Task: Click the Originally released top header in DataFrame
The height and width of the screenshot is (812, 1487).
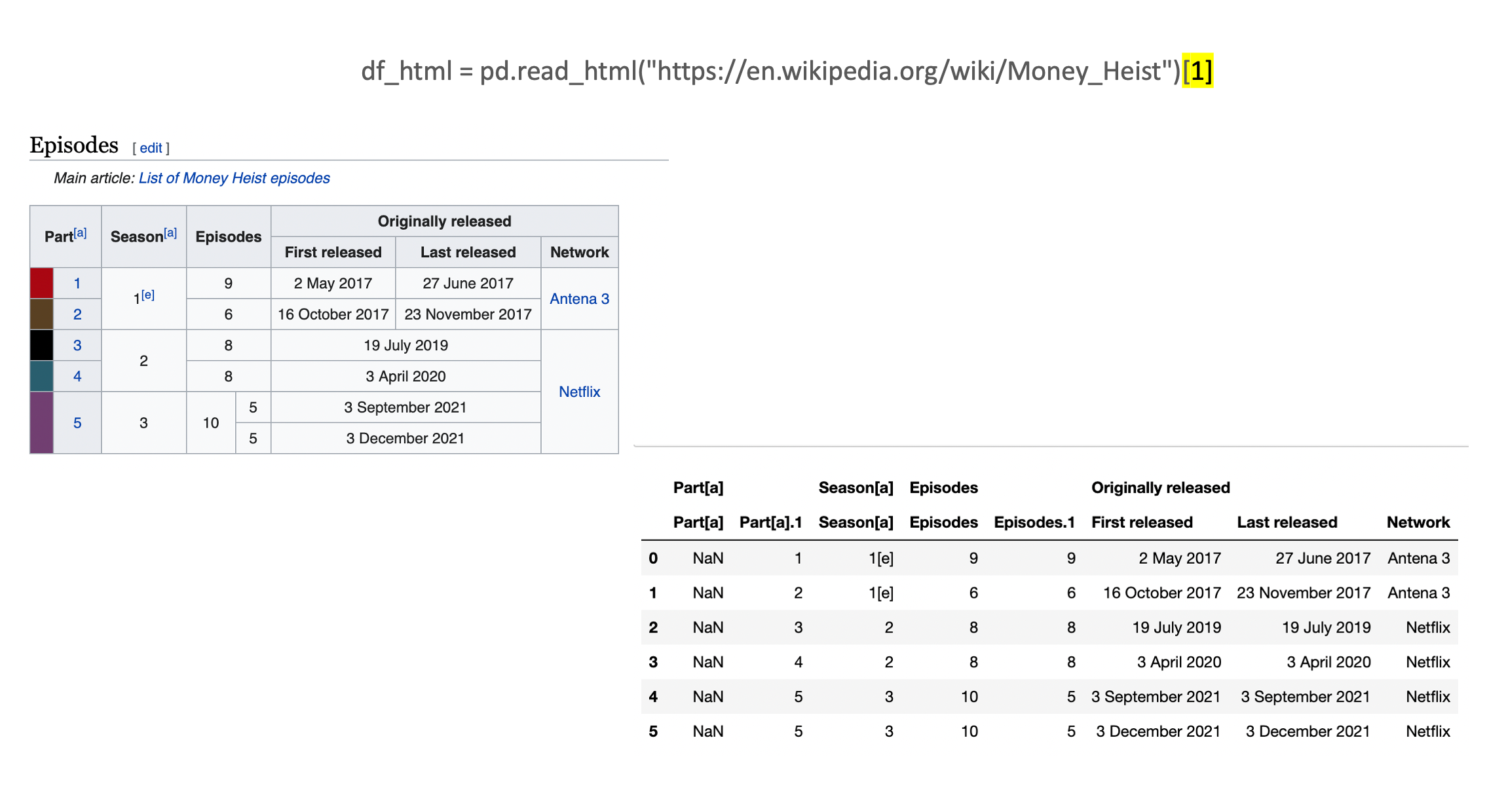Action: click(1161, 488)
